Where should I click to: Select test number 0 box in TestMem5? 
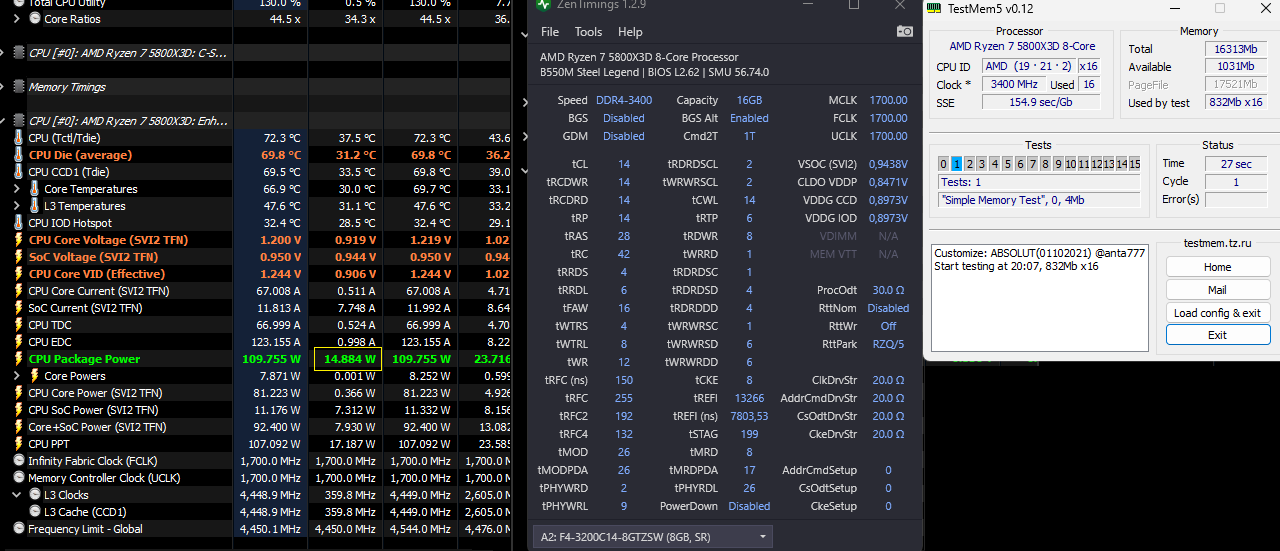pyautogui.click(x=944, y=164)
